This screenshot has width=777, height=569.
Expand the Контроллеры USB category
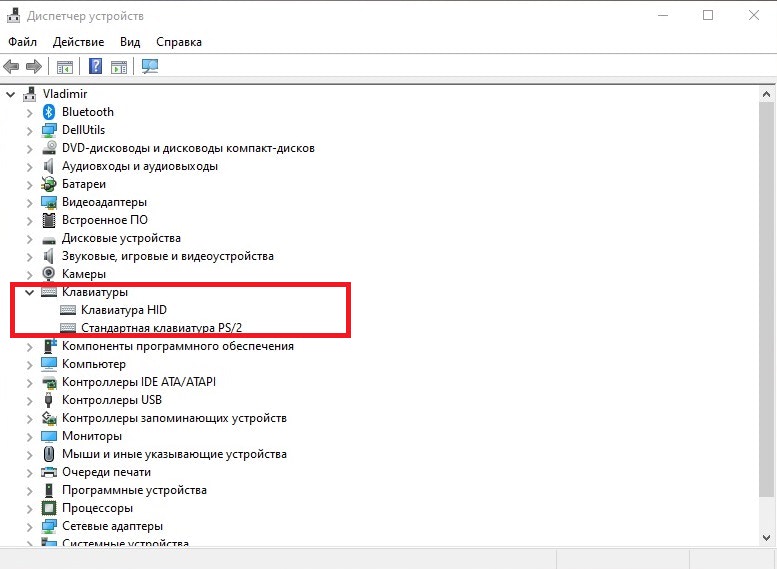29,400
